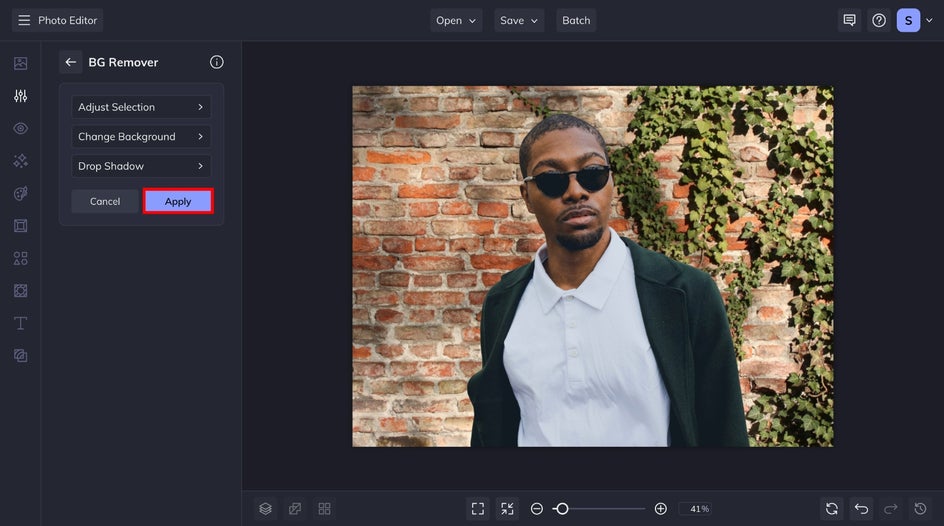
Task: Open the Edit sliders tool in sidebar
Action: point(20,96)
